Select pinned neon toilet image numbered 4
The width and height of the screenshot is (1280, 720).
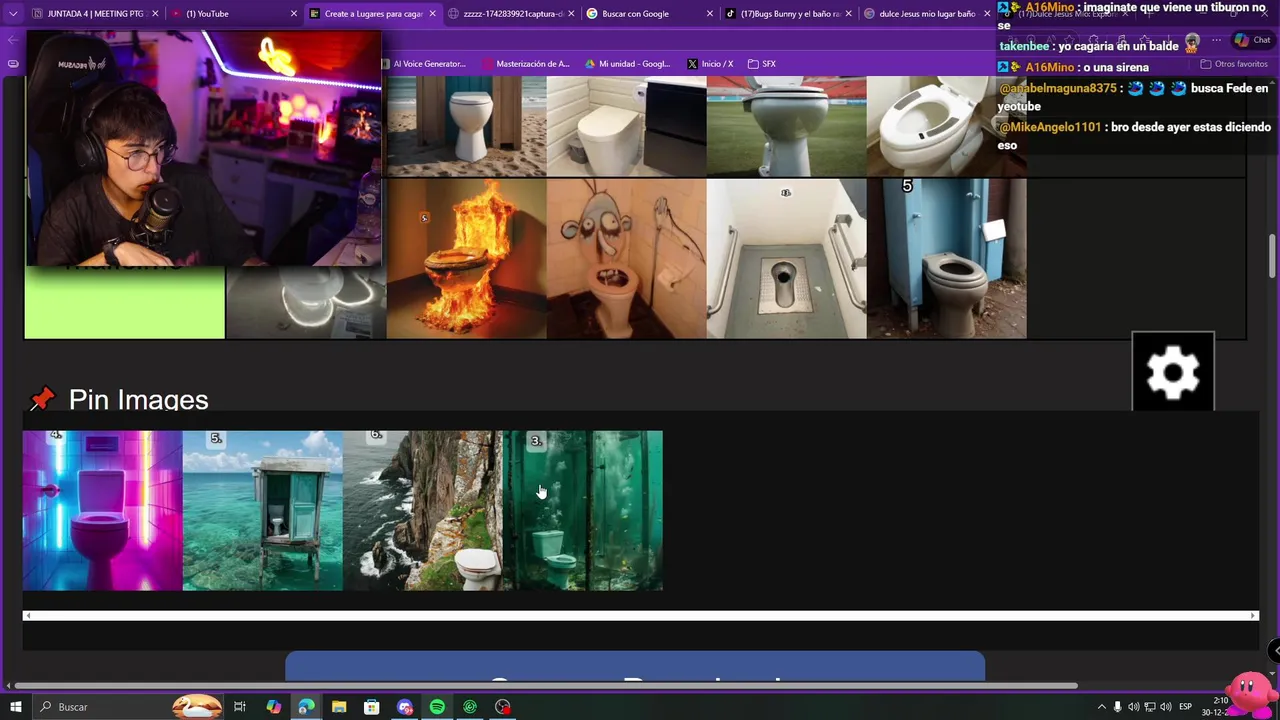102,510
